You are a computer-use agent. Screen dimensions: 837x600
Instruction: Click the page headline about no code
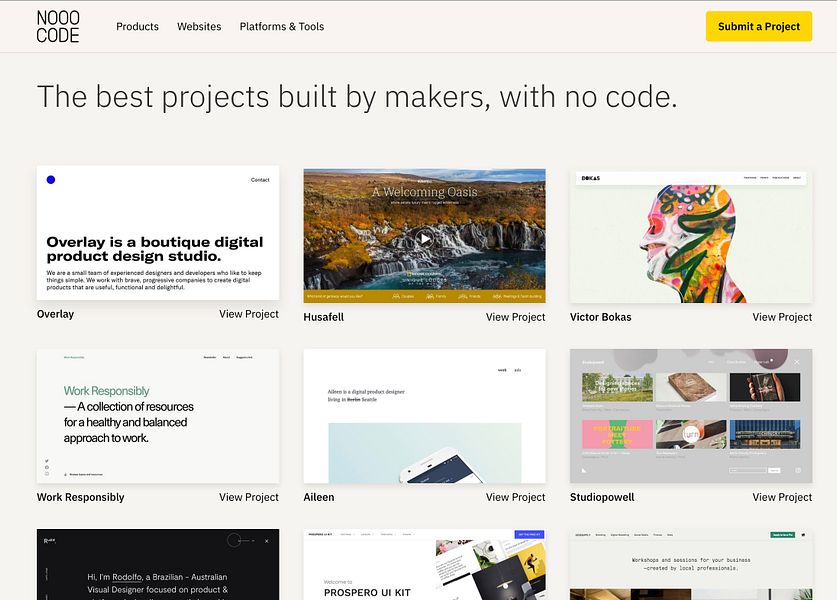click(x=357, y=97)
